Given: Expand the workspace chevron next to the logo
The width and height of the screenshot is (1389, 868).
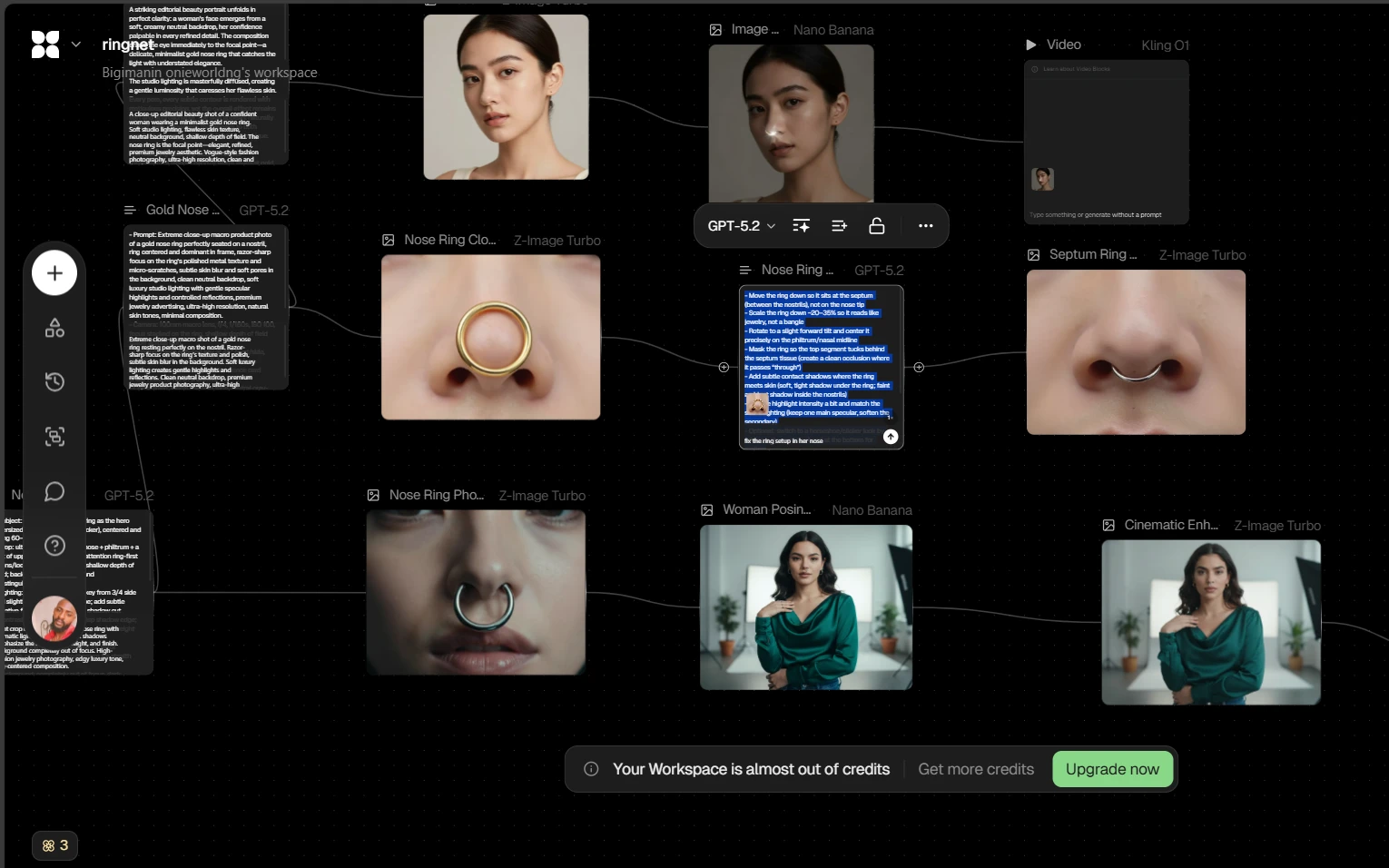Looking at the screenshot, I should [76, 44].
